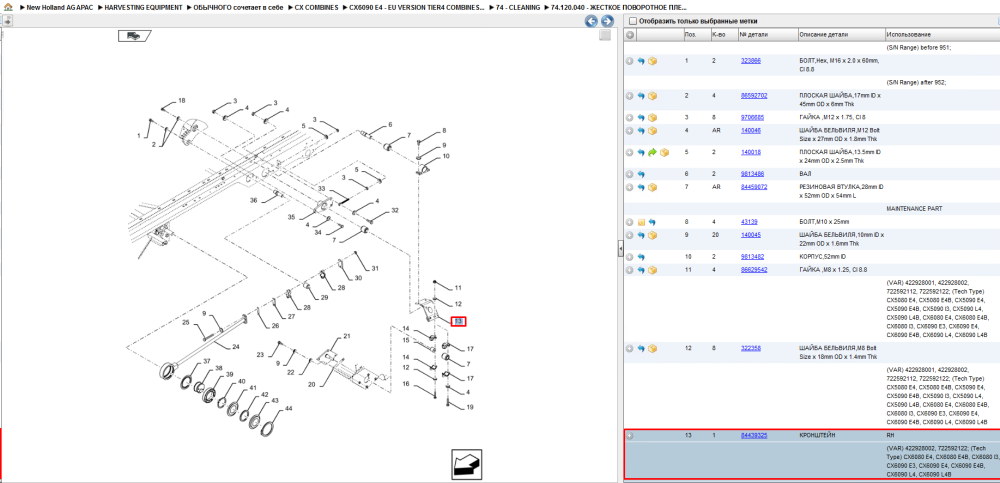Viewport: 1000px width, 483px height.
Task: Open part number link 43139
Action: click(749, 221)
